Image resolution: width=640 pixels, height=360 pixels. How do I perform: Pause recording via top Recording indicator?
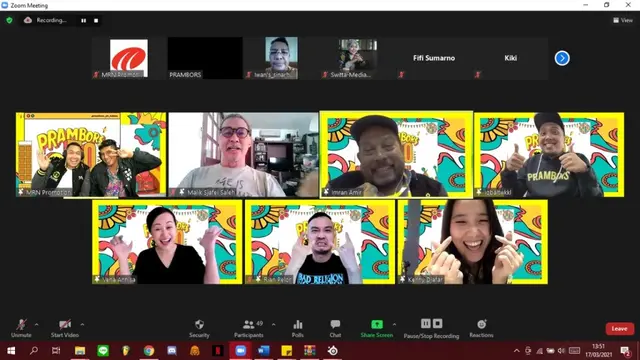84,20
